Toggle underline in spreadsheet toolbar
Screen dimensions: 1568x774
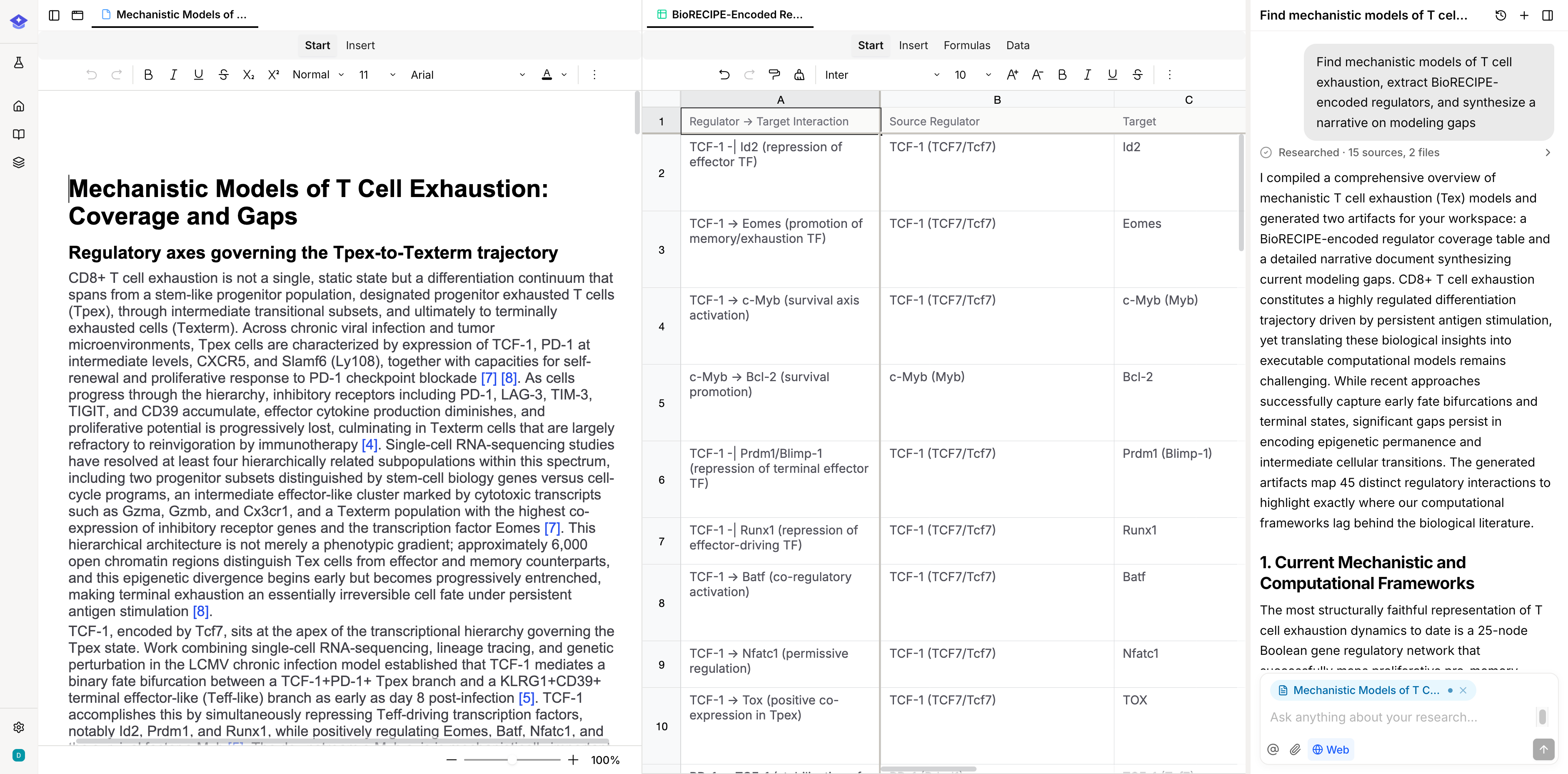(1112, 75)
